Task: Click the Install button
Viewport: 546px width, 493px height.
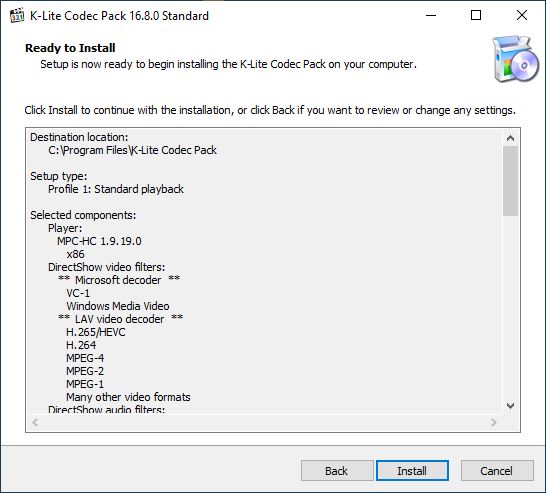Action: click(412, 471)
